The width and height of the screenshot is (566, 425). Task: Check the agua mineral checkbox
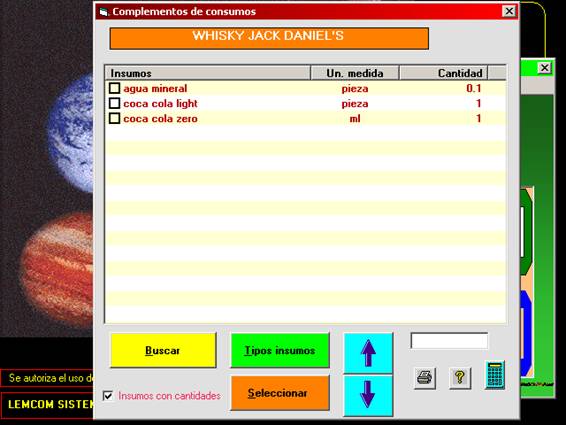[114, 88]
